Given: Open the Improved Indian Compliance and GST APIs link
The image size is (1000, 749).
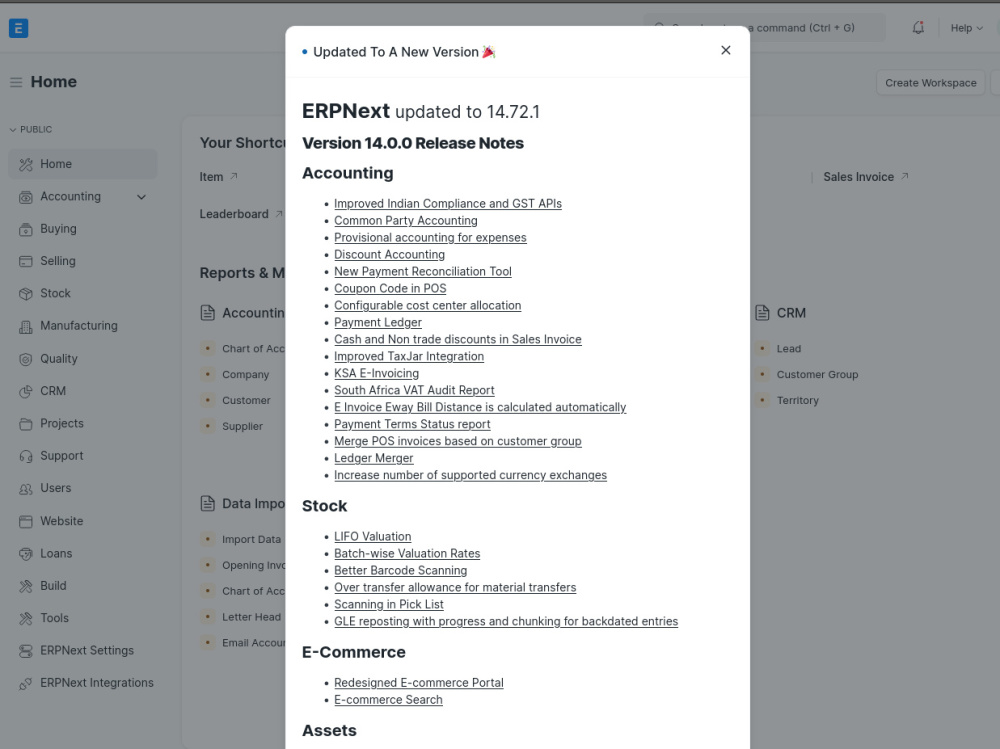Looking at the screenshot, I should coord(448,204).
